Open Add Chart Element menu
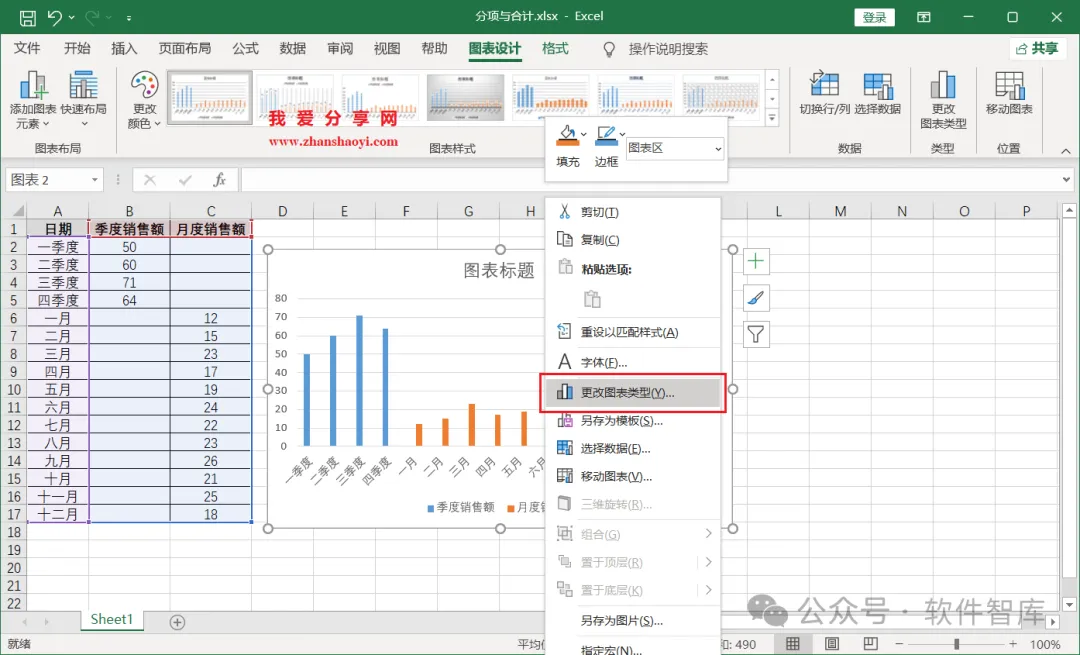The height and width of the screenshot is (655, 1080). [32, 101]
